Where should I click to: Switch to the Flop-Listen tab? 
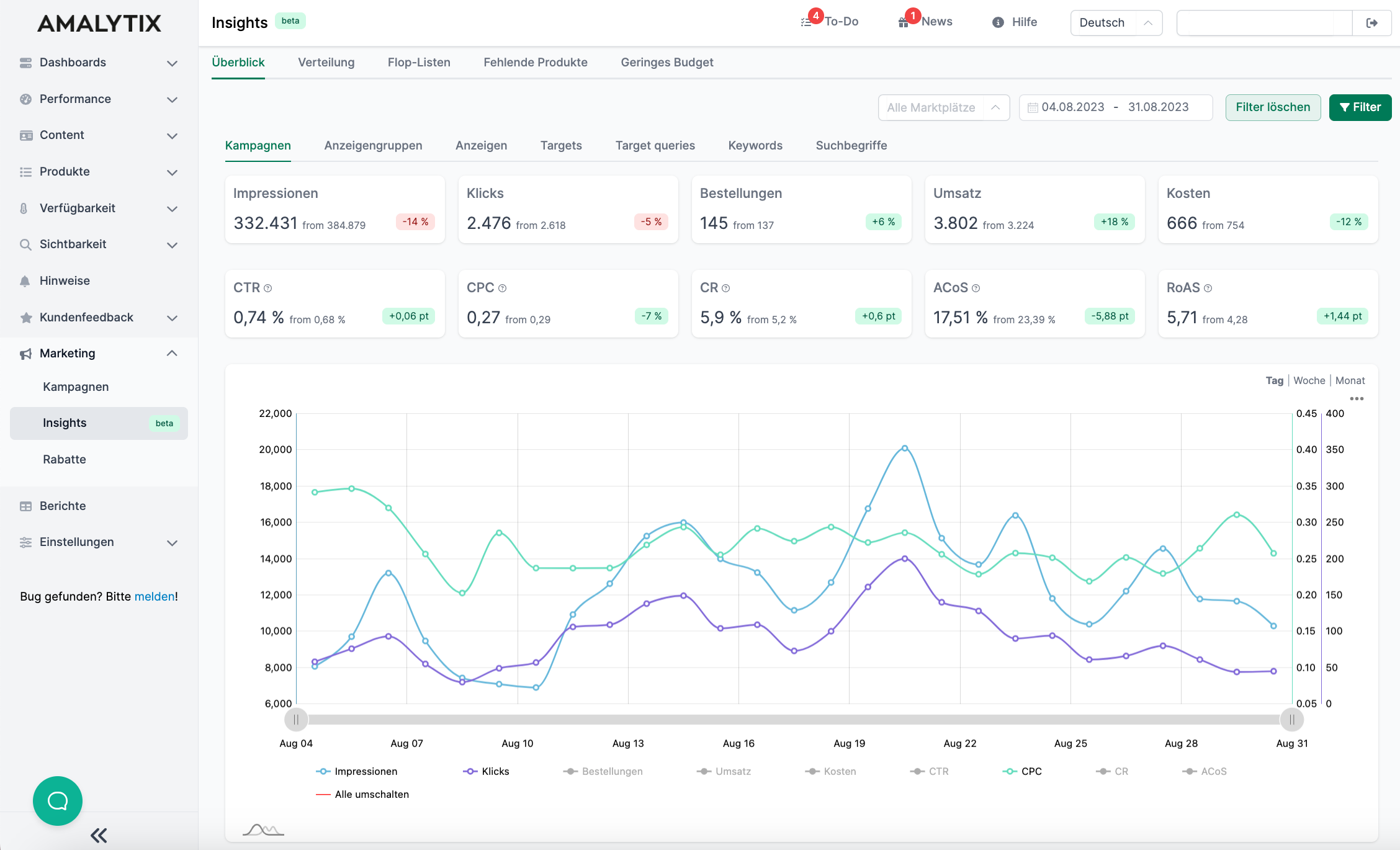coord(419,63)
